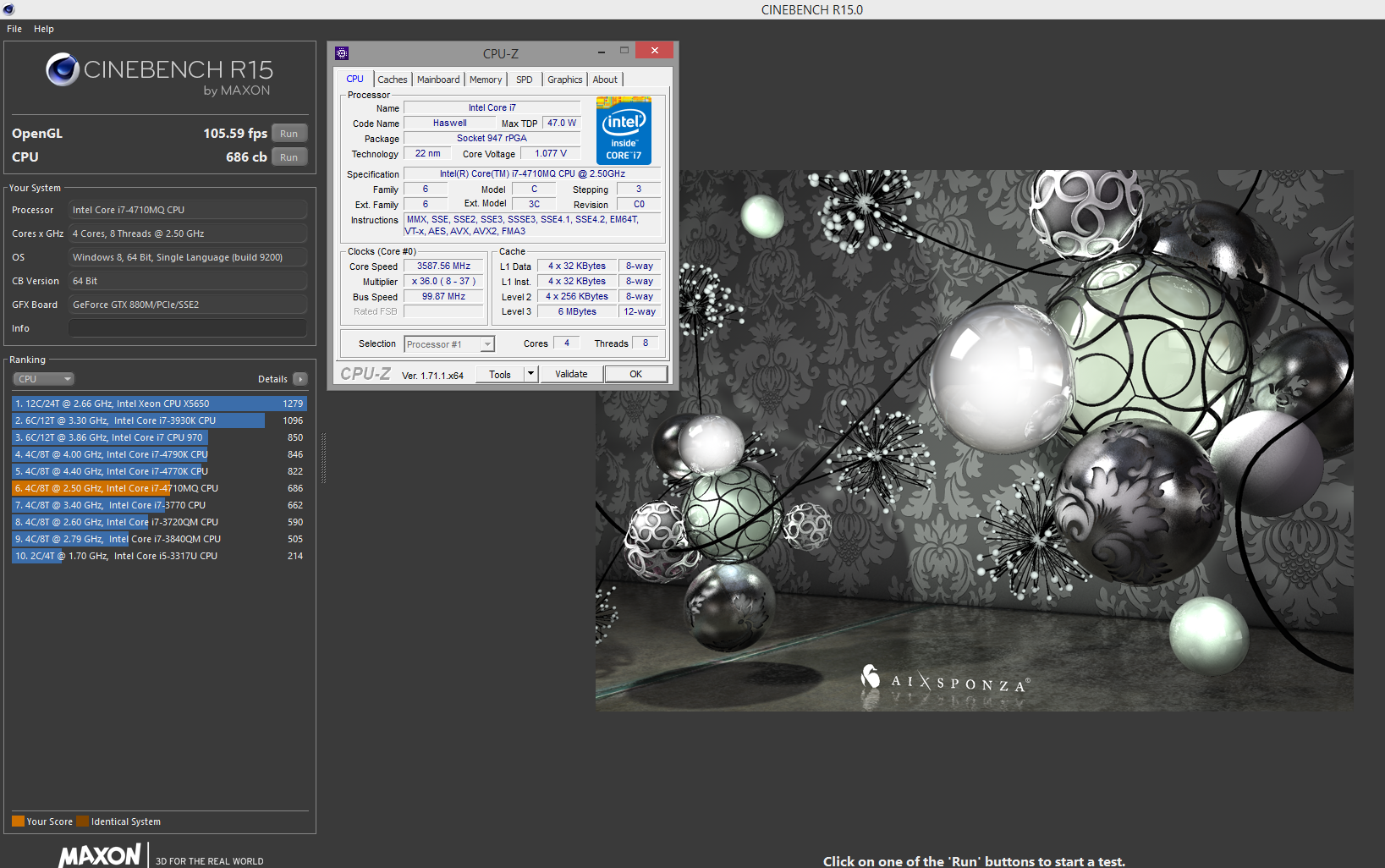Click the Your Score orange legend swatch

[18, 821]
